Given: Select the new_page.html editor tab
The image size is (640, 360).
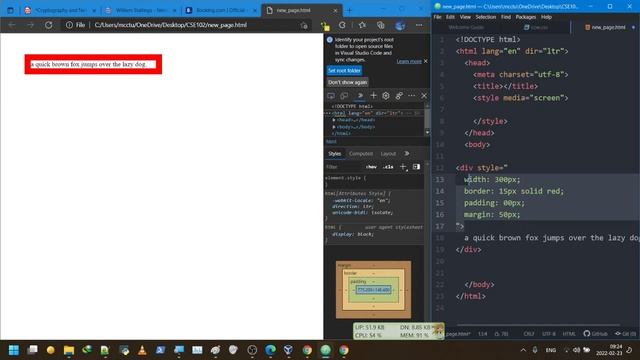Looking at the screenshot, I should (x=605, y=27).
